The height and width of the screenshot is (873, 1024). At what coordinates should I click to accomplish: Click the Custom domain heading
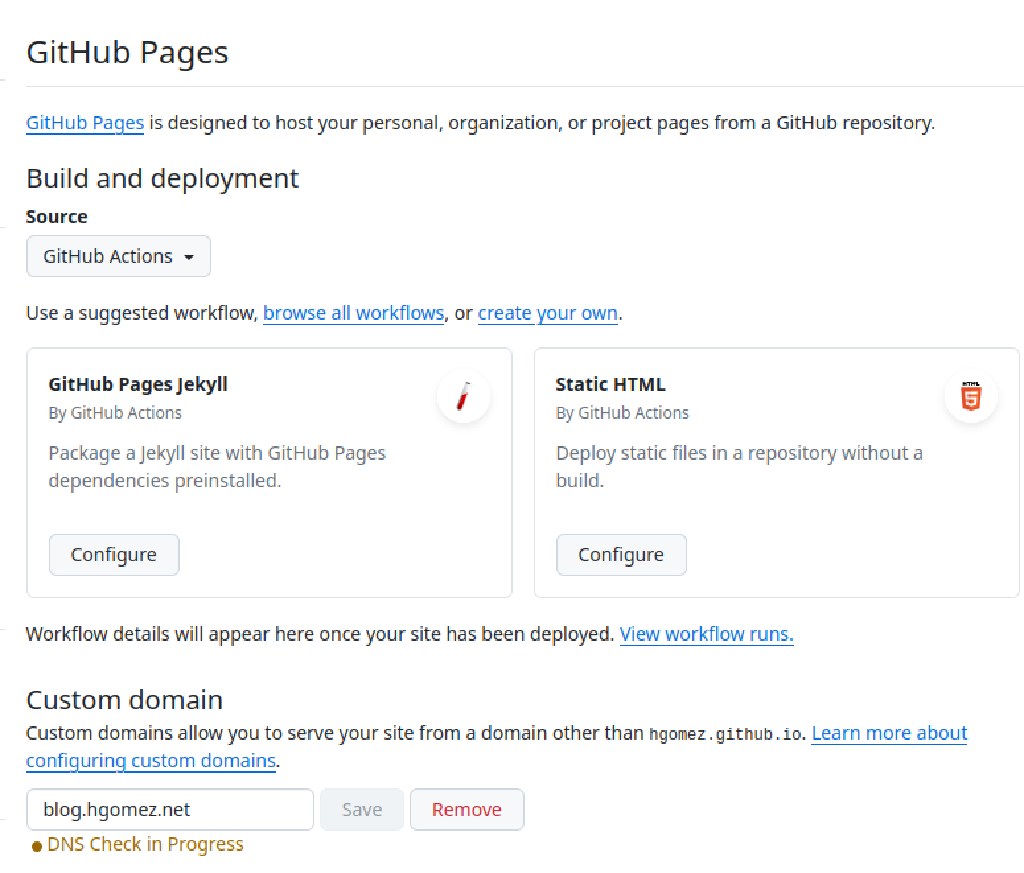pos(124,699)
